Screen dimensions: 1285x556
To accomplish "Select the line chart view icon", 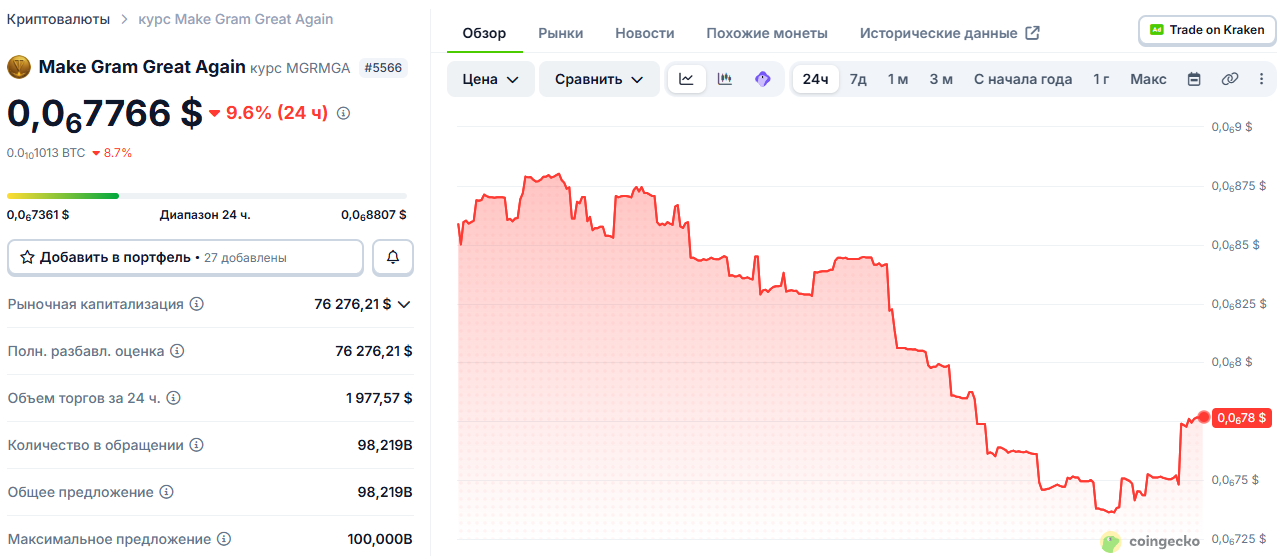I will tap(687, 79).
